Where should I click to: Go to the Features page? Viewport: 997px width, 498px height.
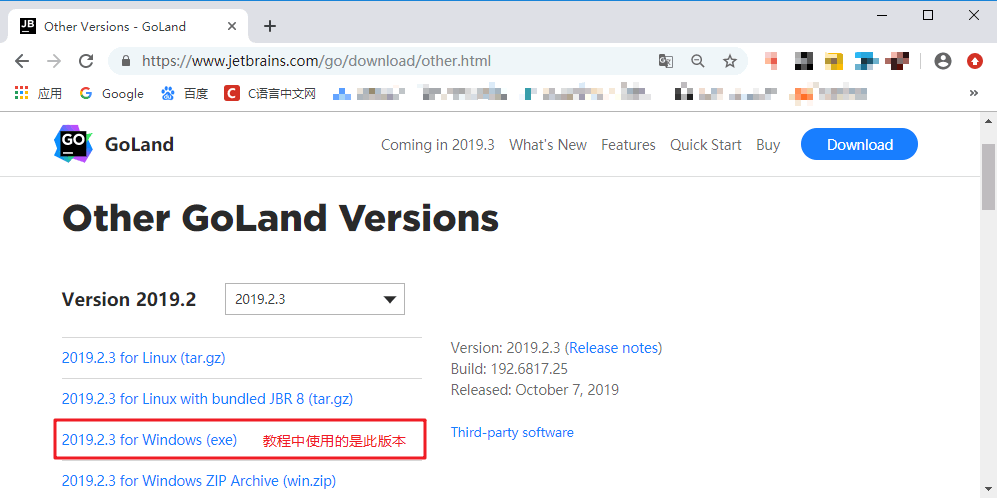(x=628, y=145)
